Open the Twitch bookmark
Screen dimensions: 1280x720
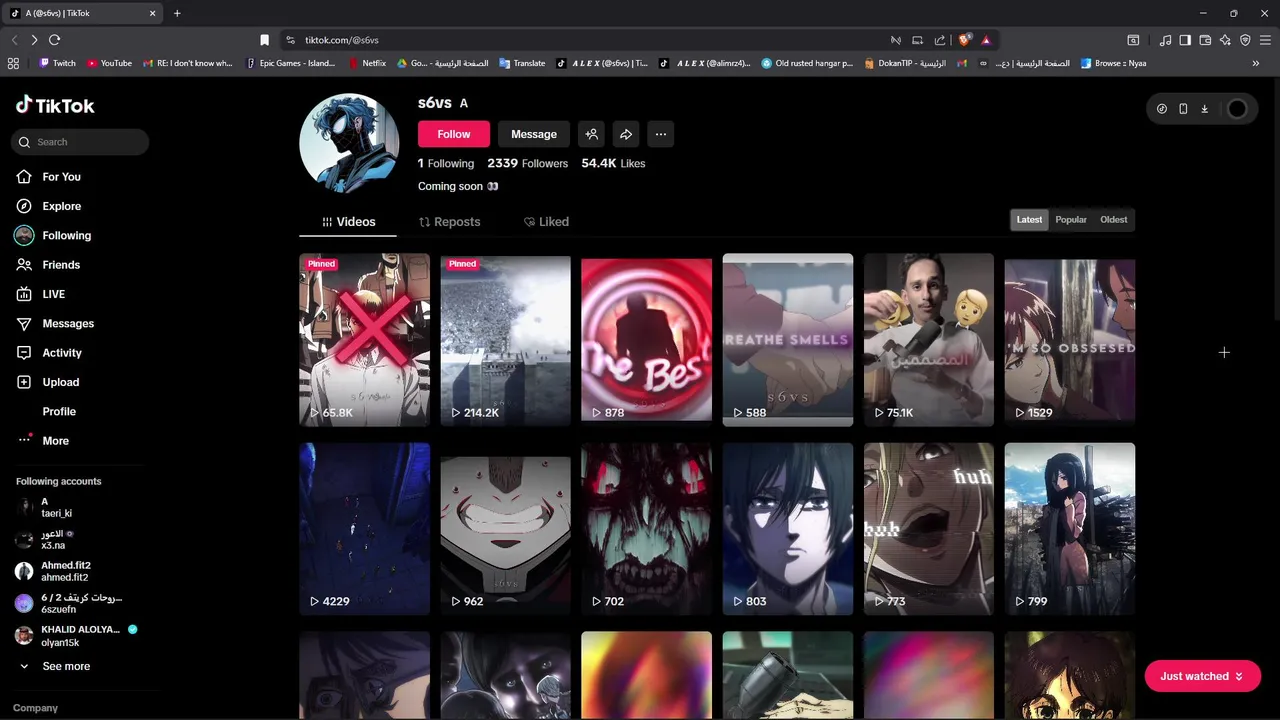click(x=57, y=63)
